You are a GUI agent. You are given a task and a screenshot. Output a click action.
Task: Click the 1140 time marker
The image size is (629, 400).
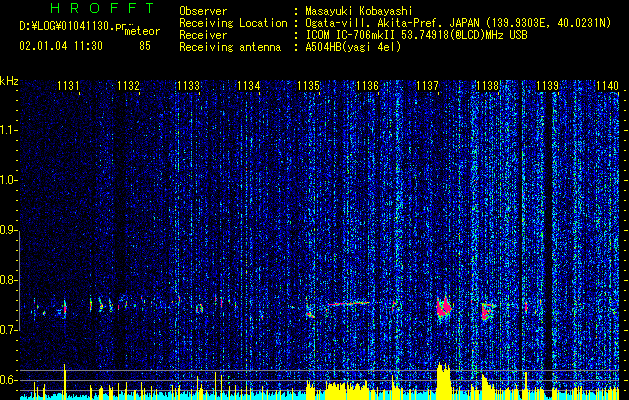607,85
